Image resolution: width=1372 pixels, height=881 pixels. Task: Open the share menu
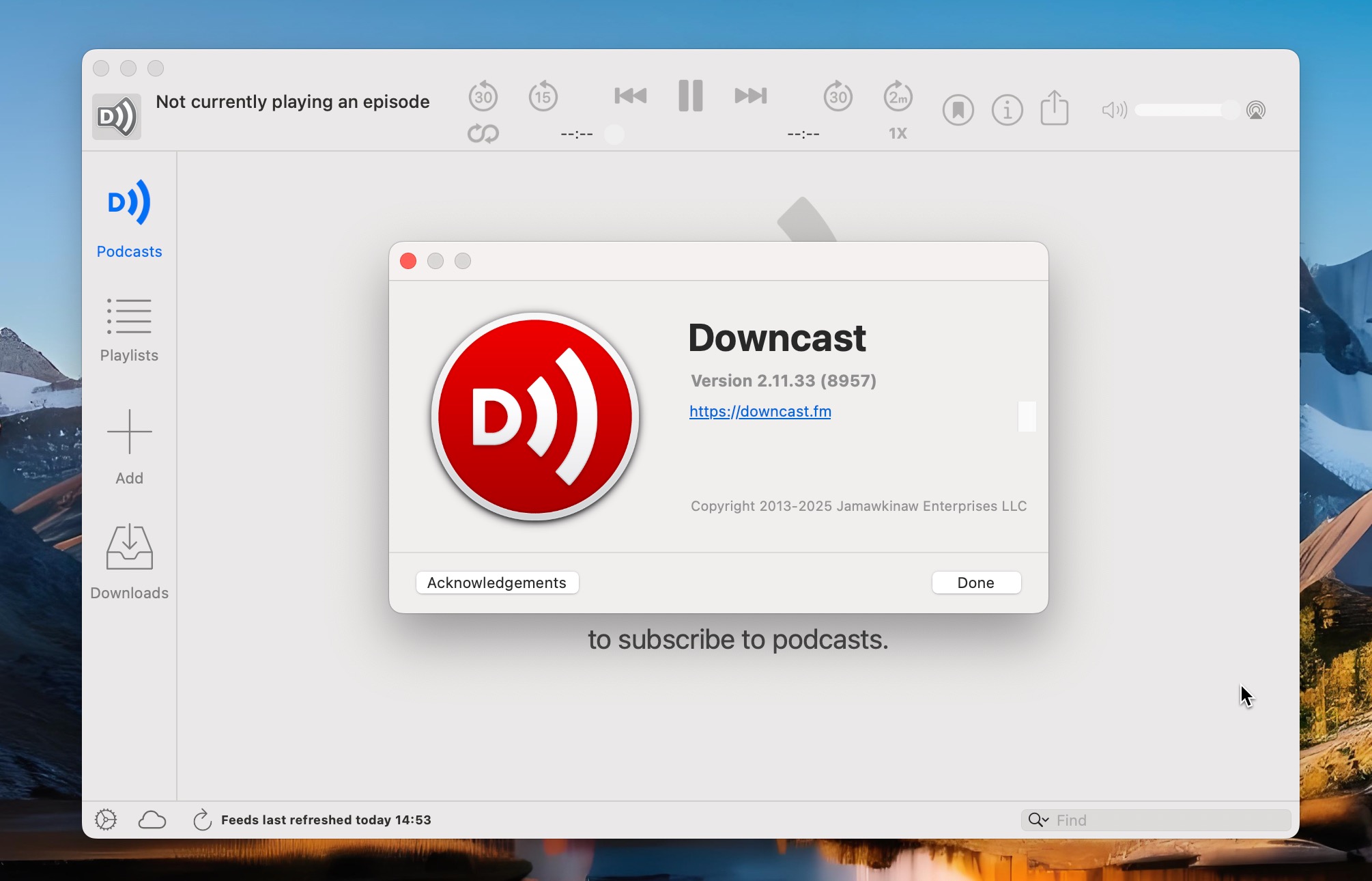1055,108
